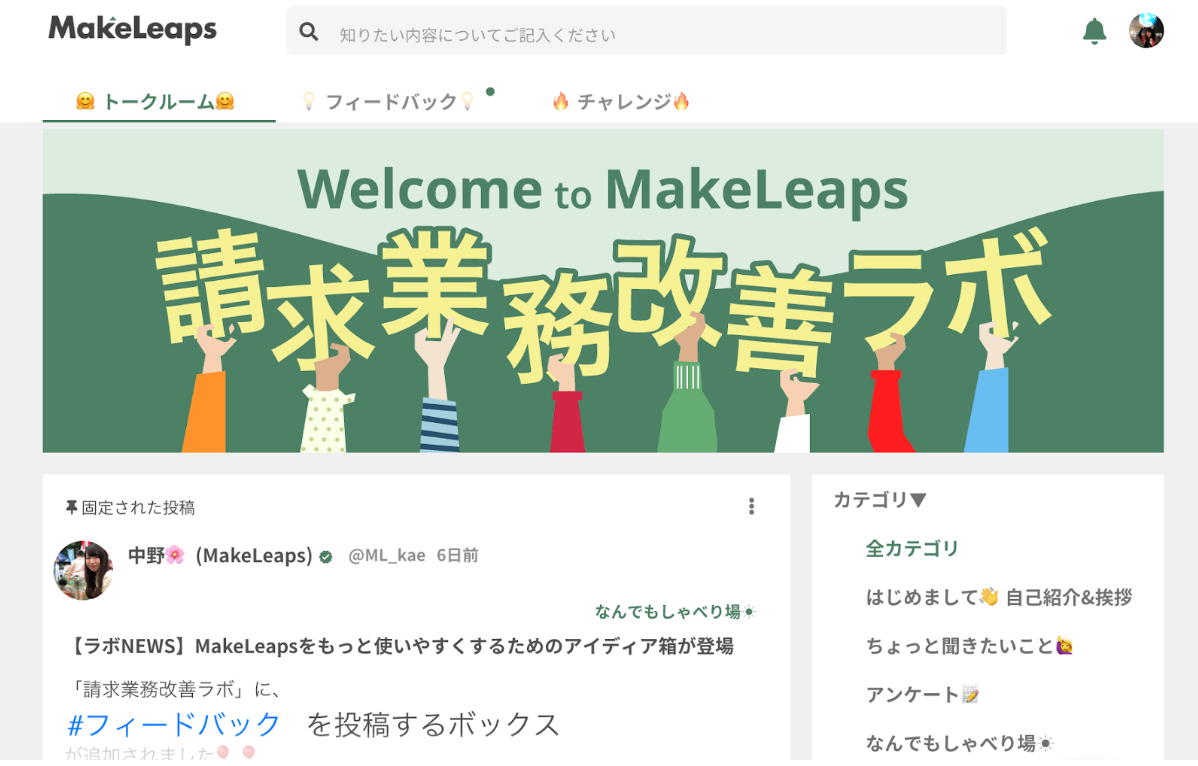Open the user profile avatar menu

click(1146, 31)
